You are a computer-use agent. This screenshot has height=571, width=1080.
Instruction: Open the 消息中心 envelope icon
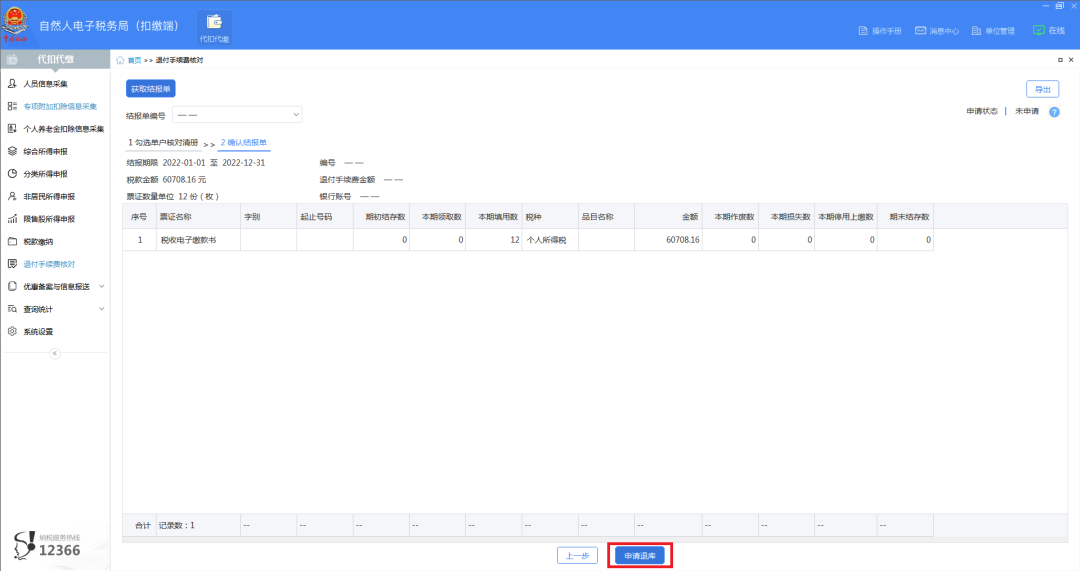[920, 31]
